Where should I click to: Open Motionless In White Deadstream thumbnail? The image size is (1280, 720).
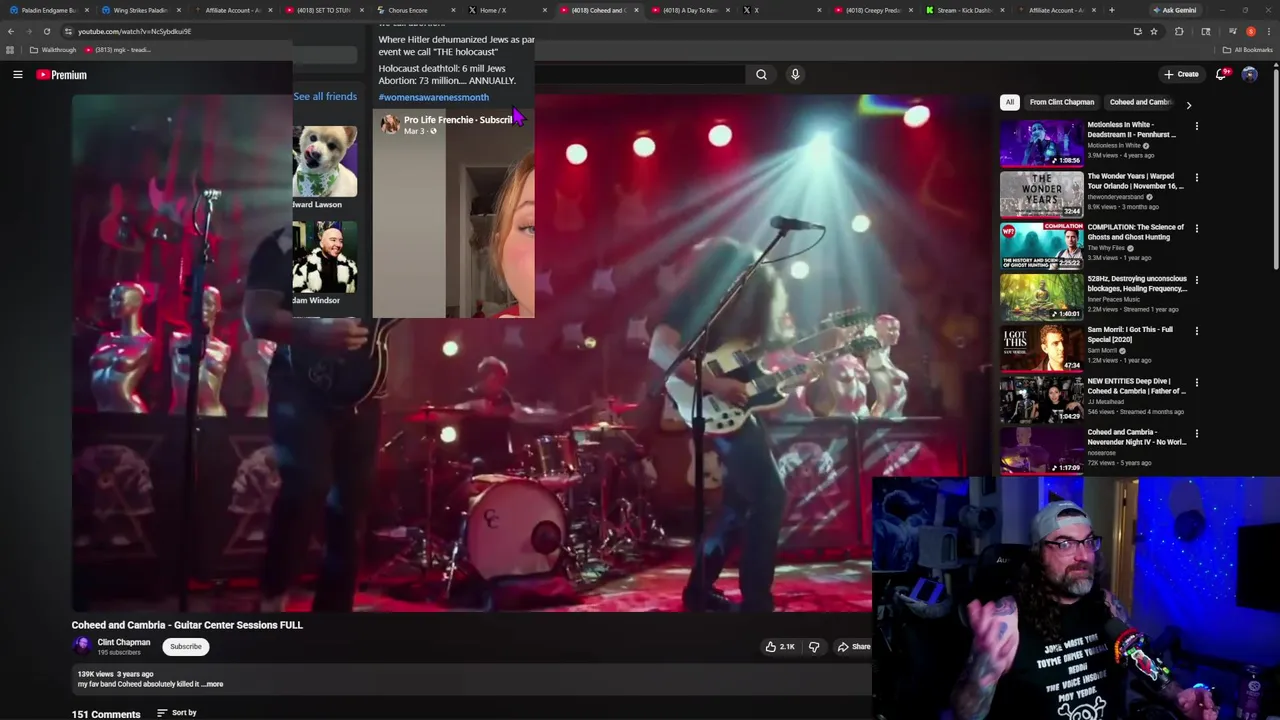1041,142
